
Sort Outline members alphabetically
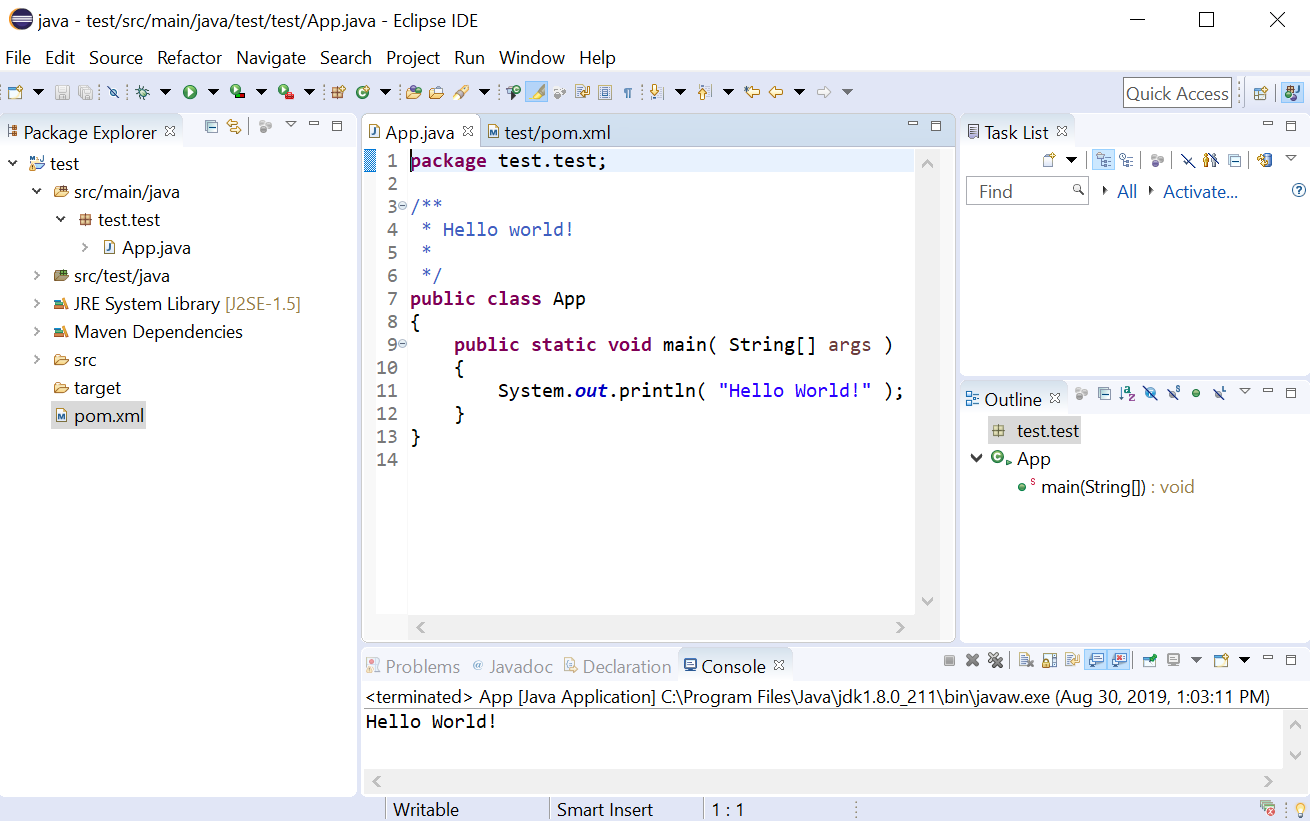(x=1126, y=392)
